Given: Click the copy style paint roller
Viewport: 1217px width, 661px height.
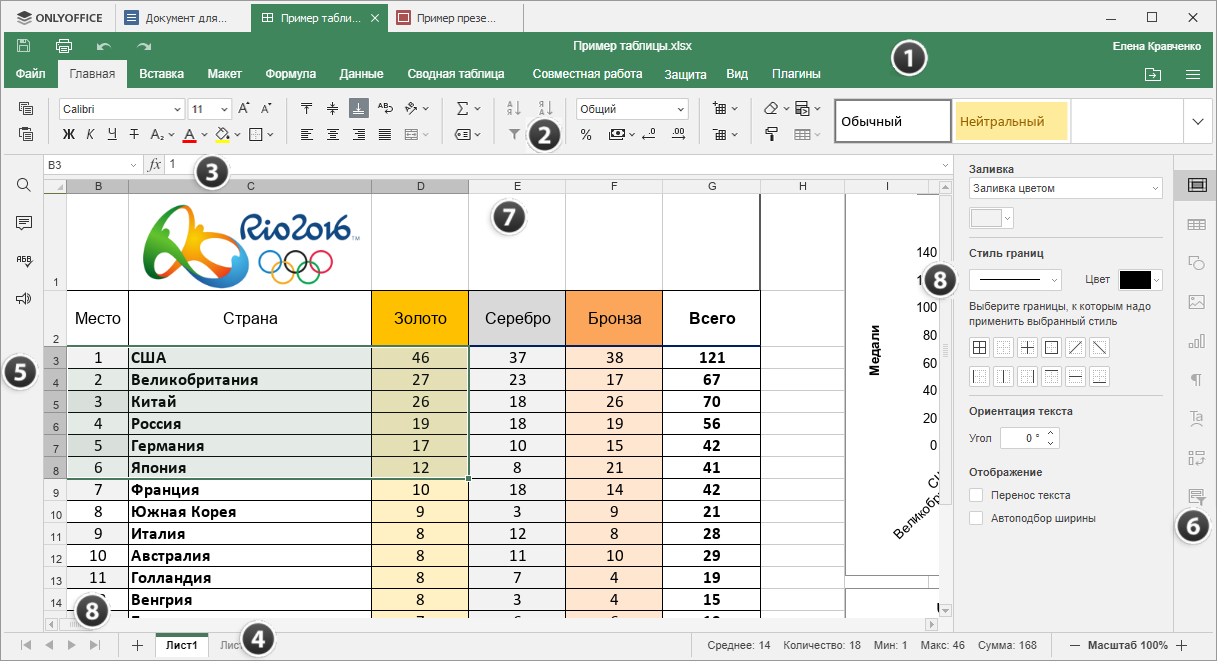Looking at the screenshot, I should point(771,134).
